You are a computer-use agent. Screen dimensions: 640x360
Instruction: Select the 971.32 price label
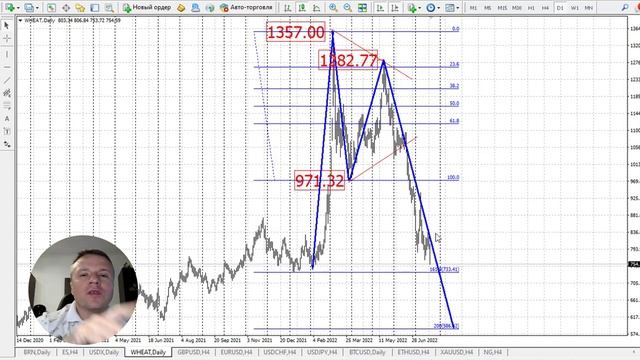click(x=320, y=181)
